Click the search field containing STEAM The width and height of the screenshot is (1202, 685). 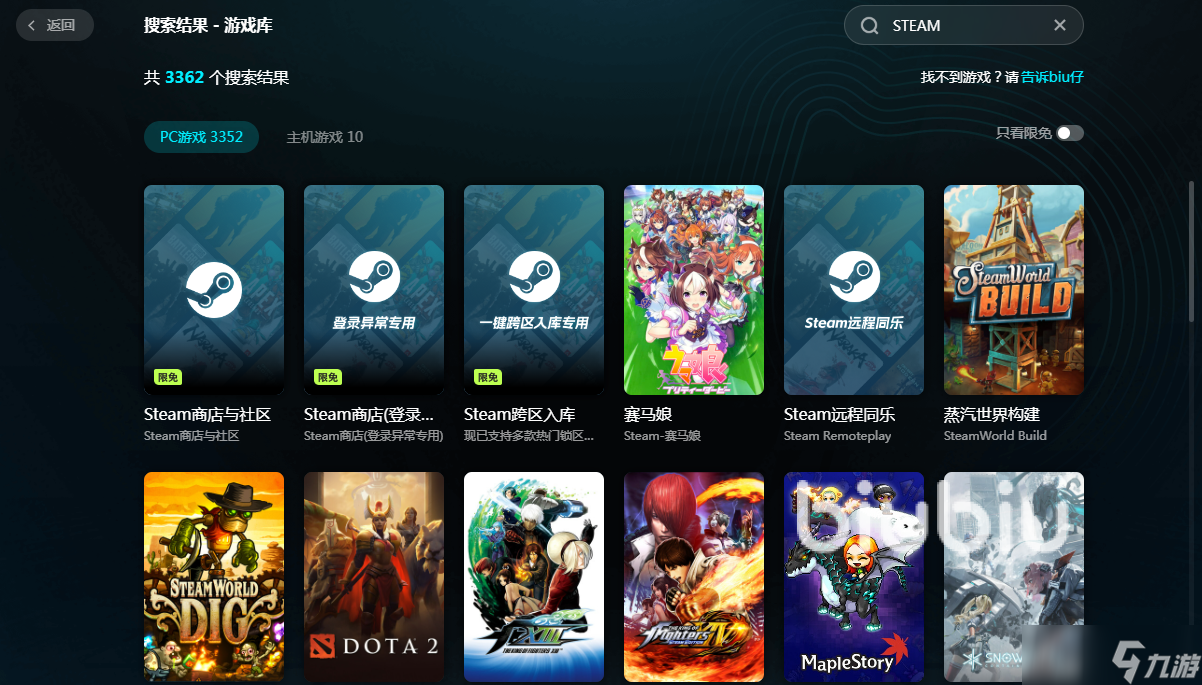(x=960, y=26)
